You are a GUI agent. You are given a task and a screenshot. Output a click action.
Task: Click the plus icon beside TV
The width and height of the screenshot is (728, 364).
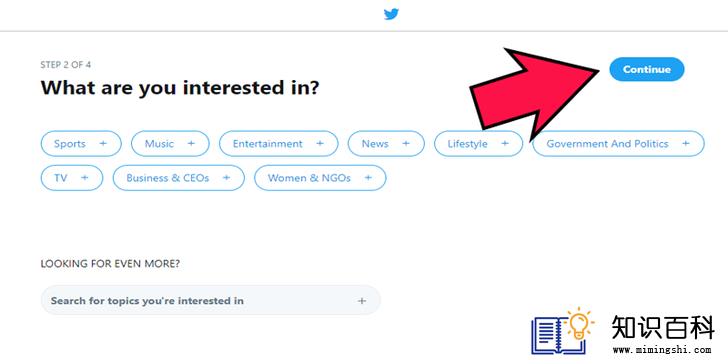(x=84, y=177)
